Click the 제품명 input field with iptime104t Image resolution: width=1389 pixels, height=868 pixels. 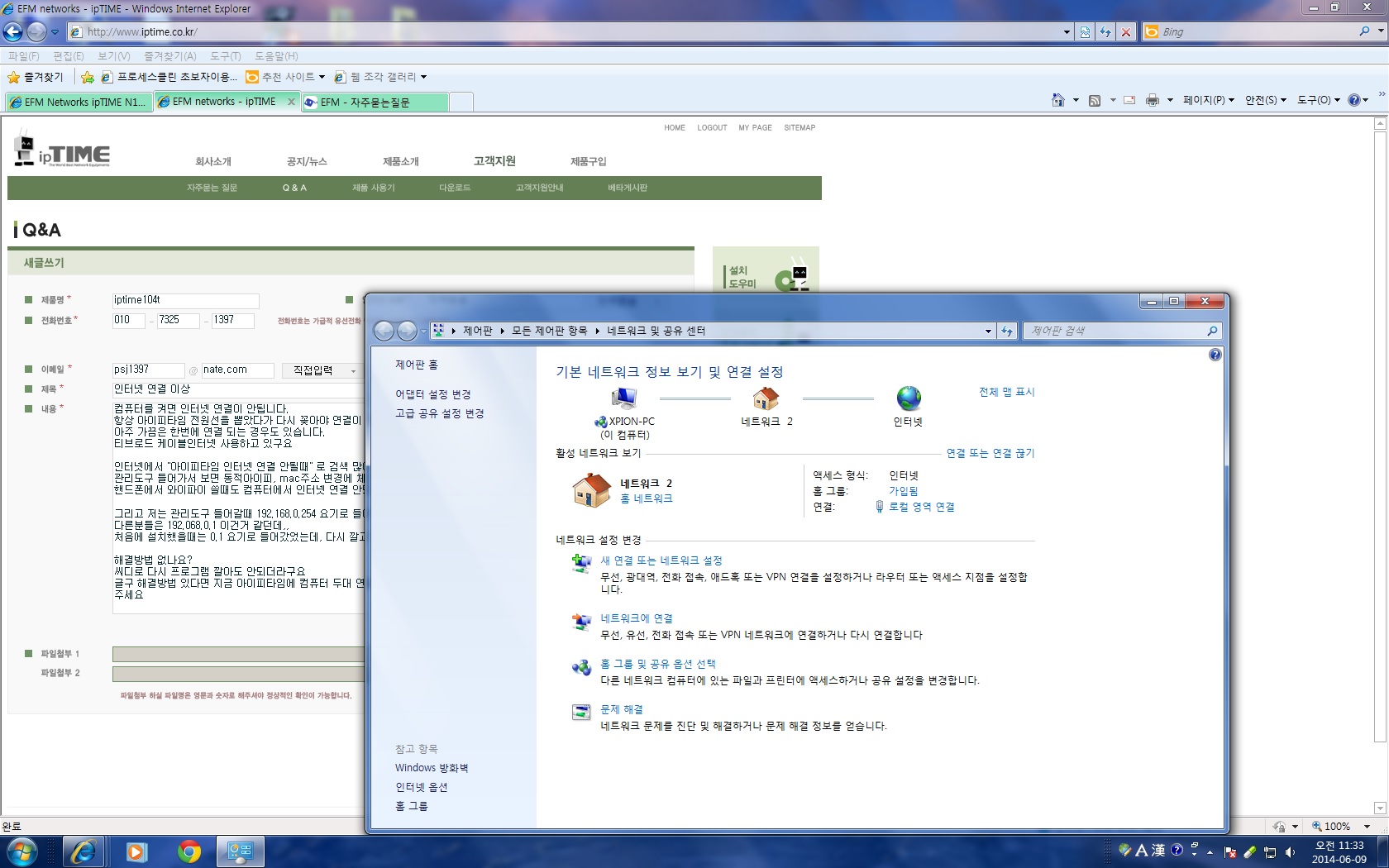coord(185,301)
